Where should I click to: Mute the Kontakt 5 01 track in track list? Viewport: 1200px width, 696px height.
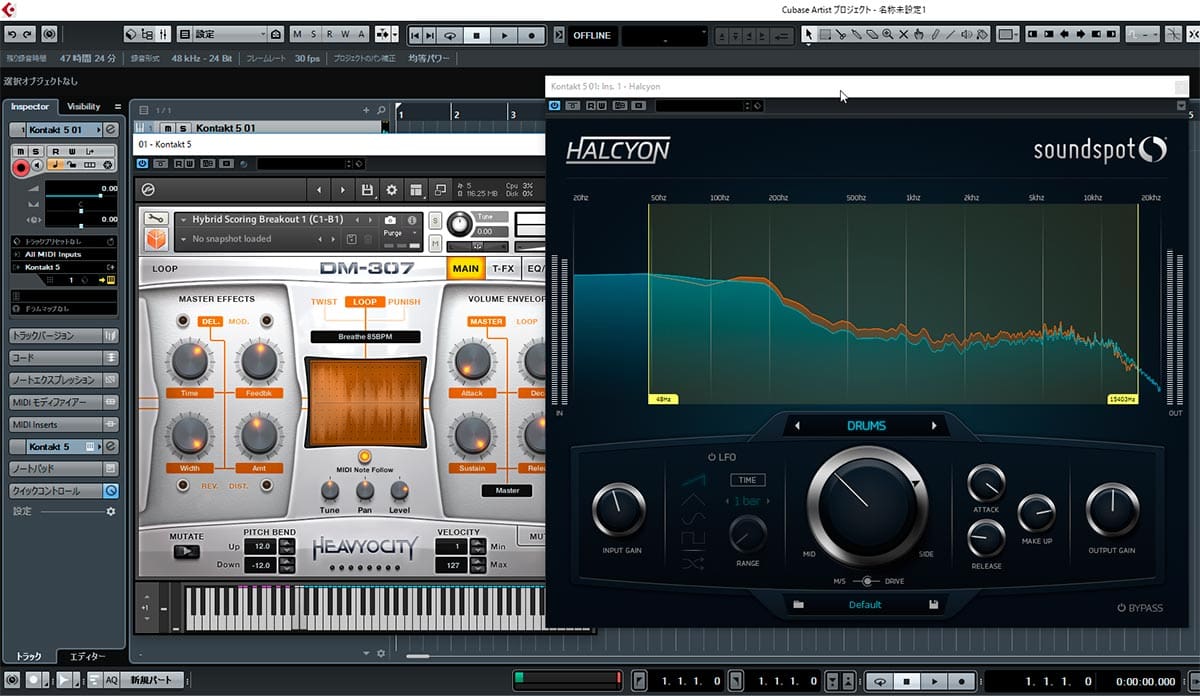[x=168, y=128]
